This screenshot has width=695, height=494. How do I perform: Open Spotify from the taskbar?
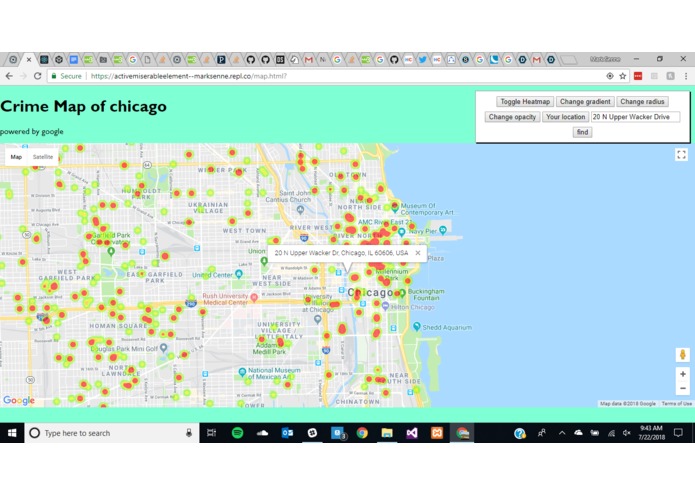[x=238, y=433]
